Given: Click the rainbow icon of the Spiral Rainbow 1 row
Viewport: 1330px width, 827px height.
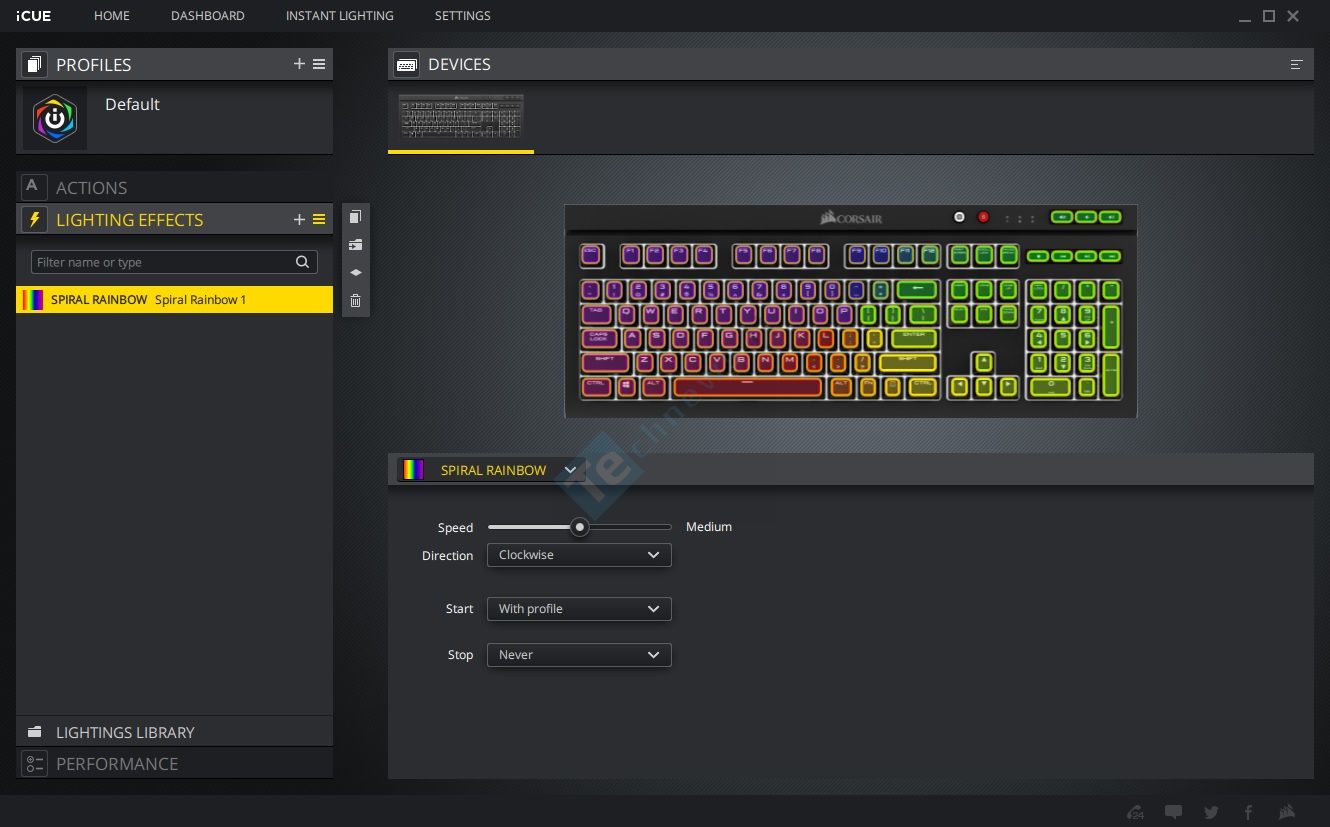Looking at the screenshot, I should pos(33,300).
